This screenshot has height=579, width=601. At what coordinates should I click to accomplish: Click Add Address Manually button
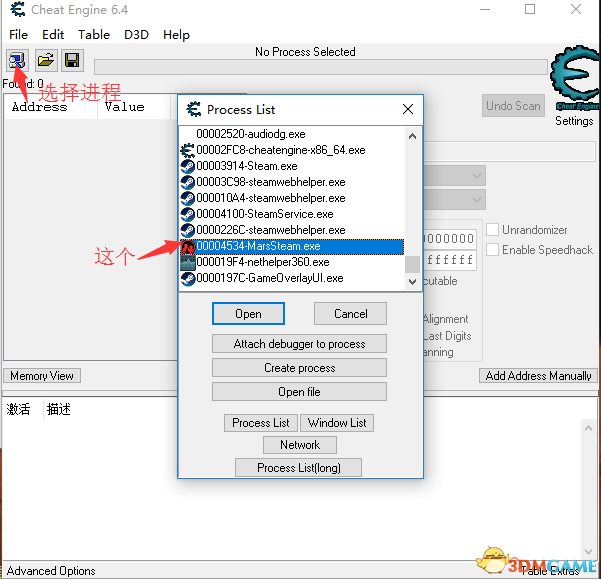pos(538,376)
